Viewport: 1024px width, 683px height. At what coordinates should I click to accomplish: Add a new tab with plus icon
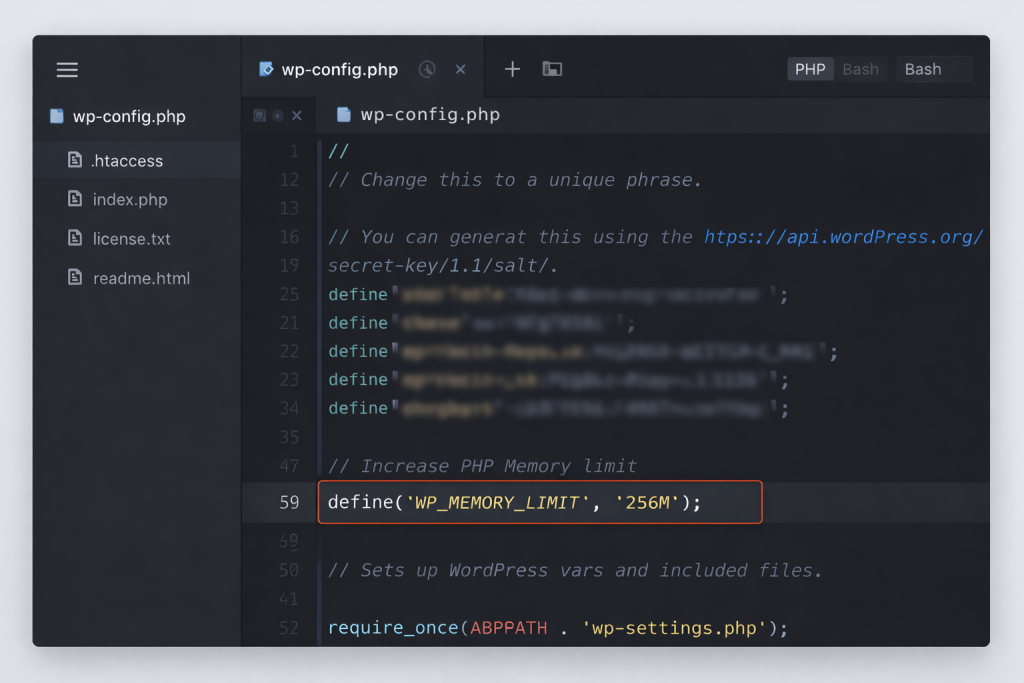[x=513, y=69]
